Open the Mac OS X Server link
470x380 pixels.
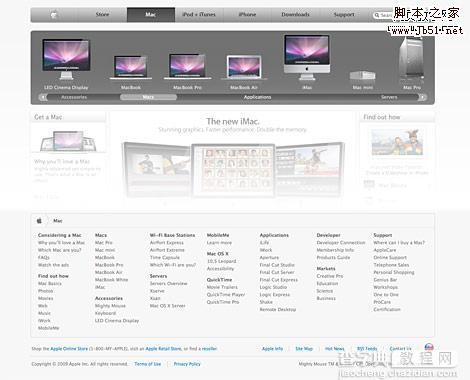coord(168,306)
